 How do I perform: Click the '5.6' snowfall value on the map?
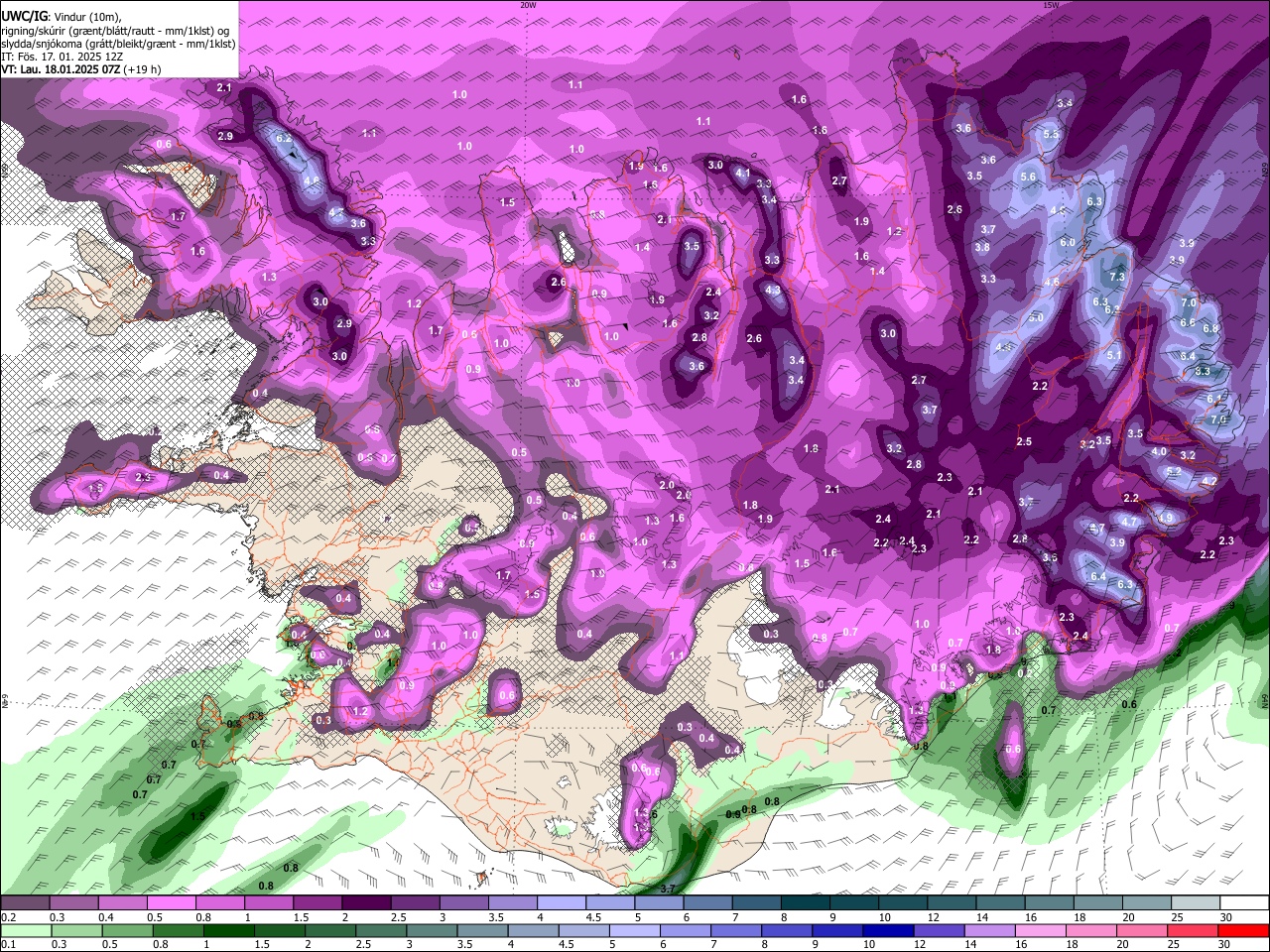[x=1028, y=177]
